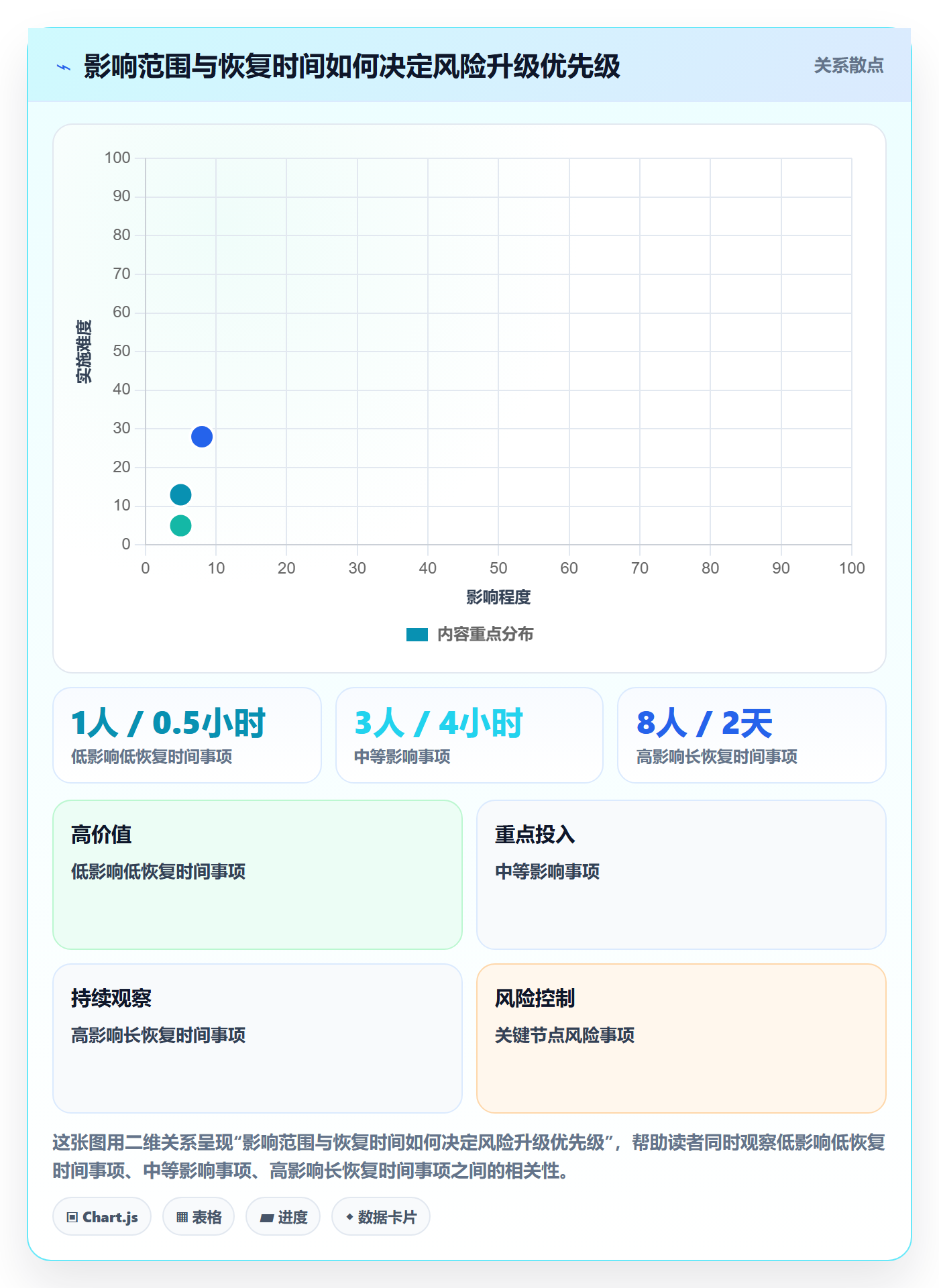Viewport: 939px width, 1288px height.
Task: Click the dark teal scatter point
Action: point(180,495)
